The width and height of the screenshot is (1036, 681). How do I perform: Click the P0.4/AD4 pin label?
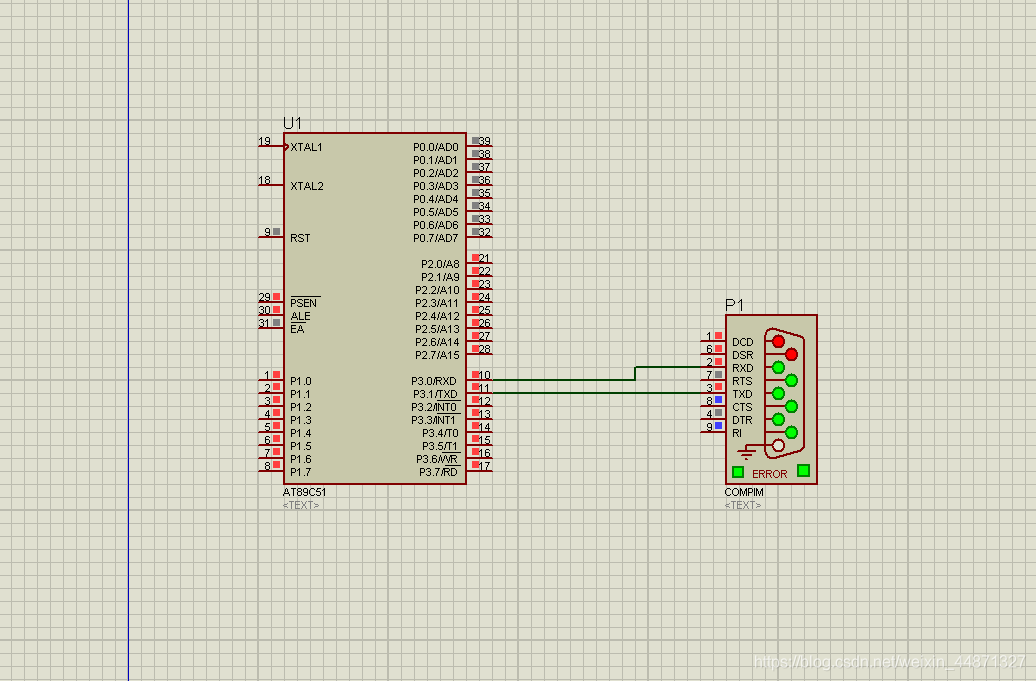tap(435, 199)
